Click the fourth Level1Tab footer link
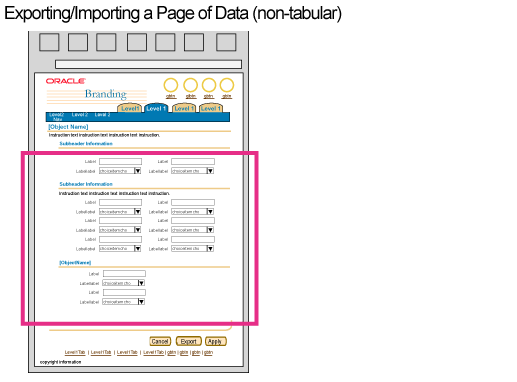Image resolution: width=517 pixels, height=382 pixels. [153, 352]
